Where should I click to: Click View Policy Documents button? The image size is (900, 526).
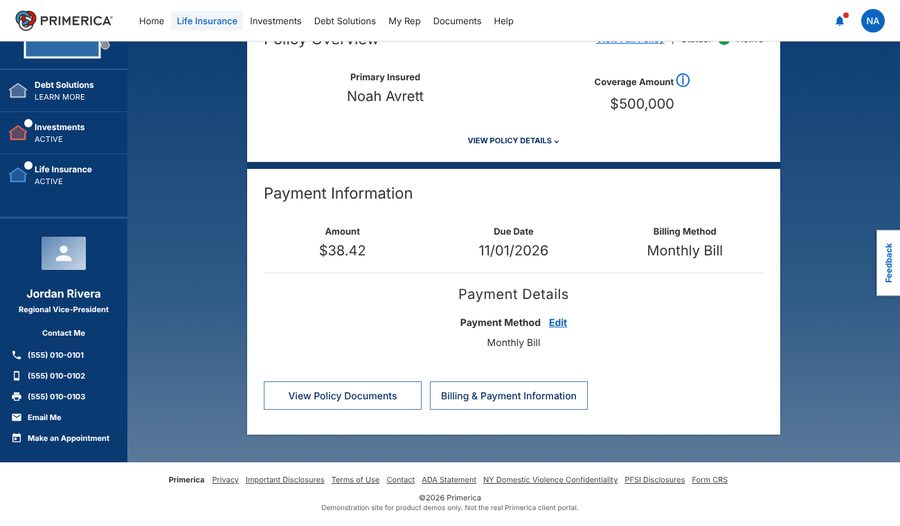click(343, 396)
